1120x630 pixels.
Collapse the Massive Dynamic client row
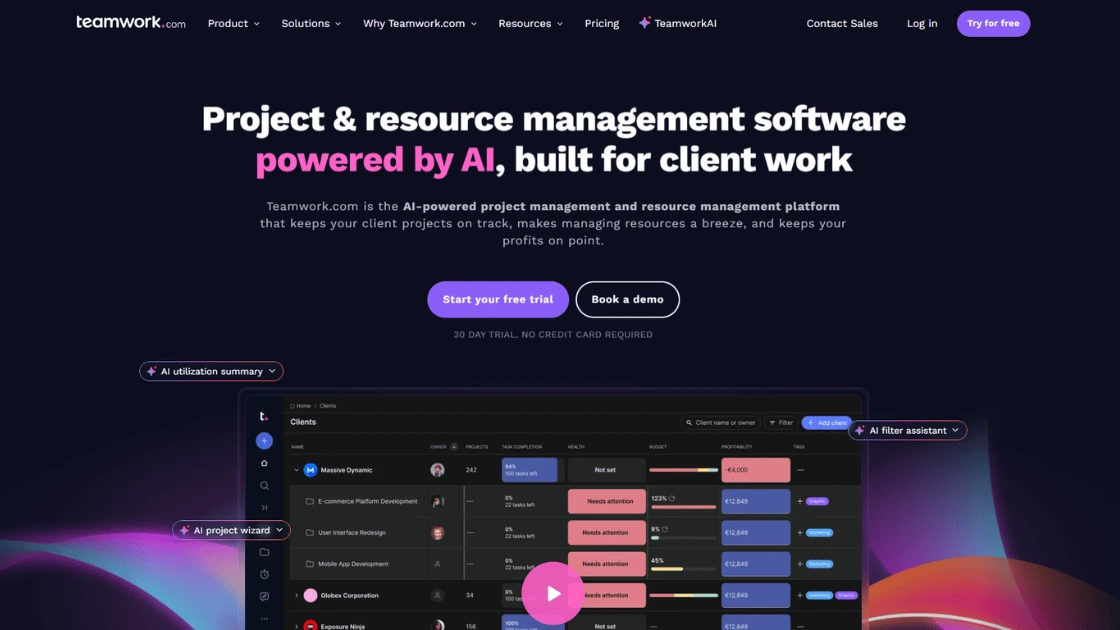pyautogui.click(x=297, y=469)
